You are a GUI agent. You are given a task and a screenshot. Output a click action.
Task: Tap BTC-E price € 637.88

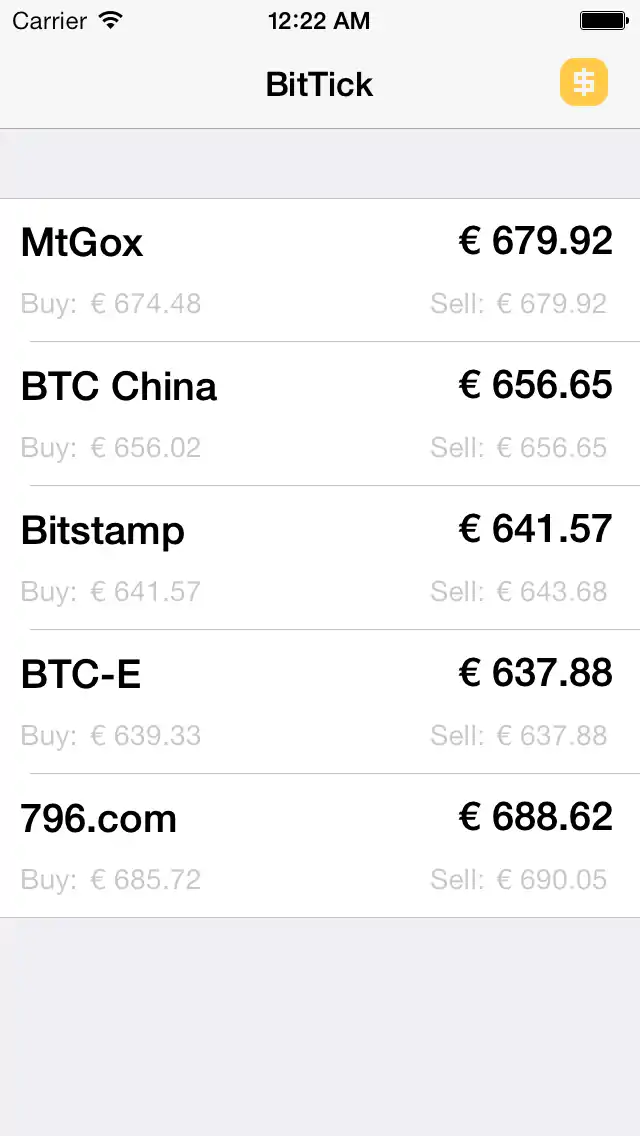click(536, 672)
